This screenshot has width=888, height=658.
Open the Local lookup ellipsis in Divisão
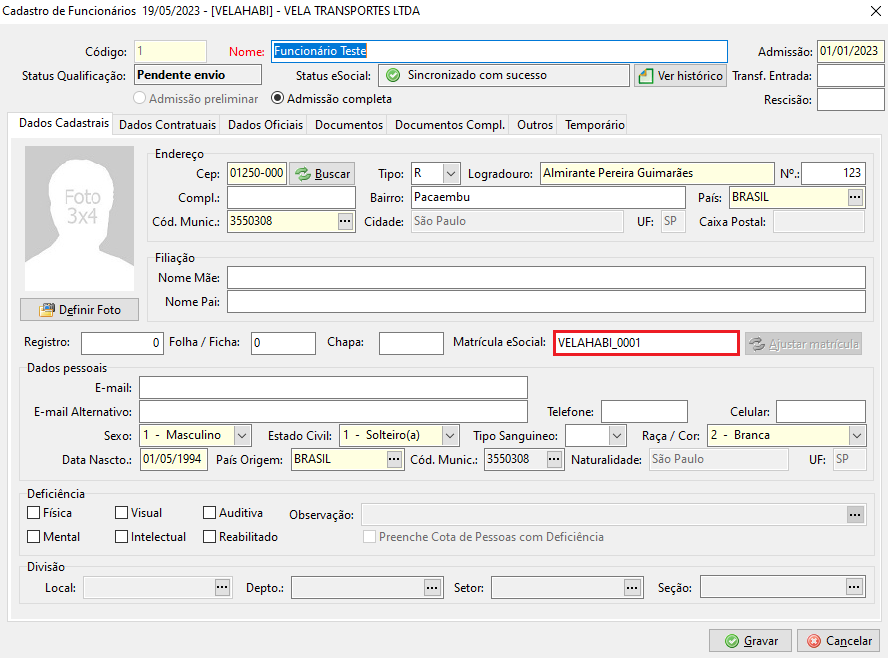pos(222,587)
